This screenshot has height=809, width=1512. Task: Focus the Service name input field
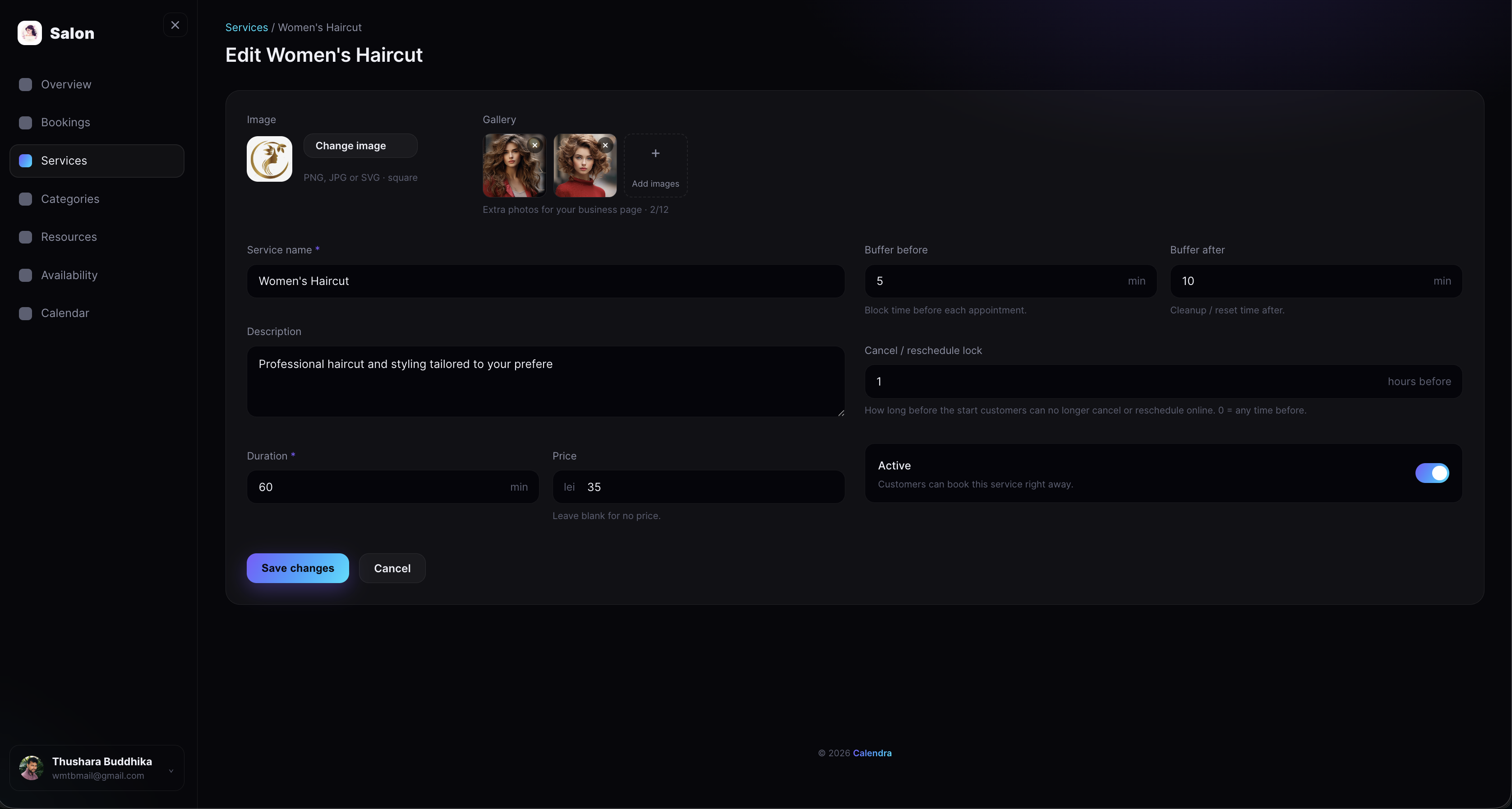545,281
